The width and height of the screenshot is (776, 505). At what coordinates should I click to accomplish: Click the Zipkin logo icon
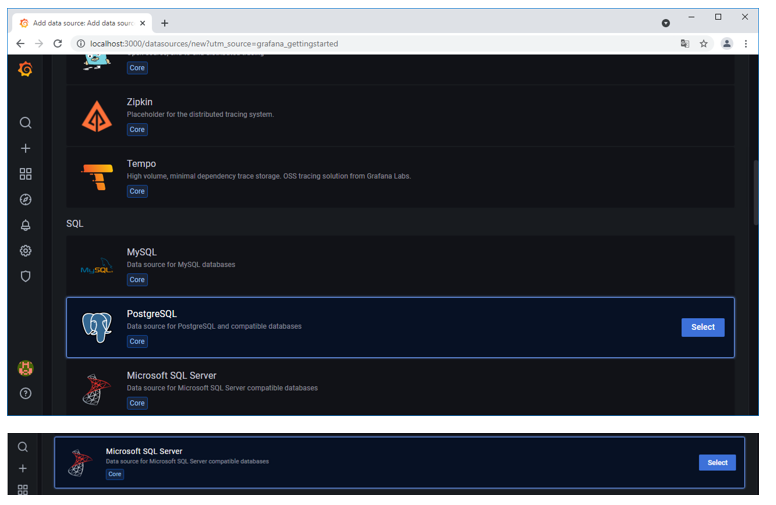pos(97,116)
